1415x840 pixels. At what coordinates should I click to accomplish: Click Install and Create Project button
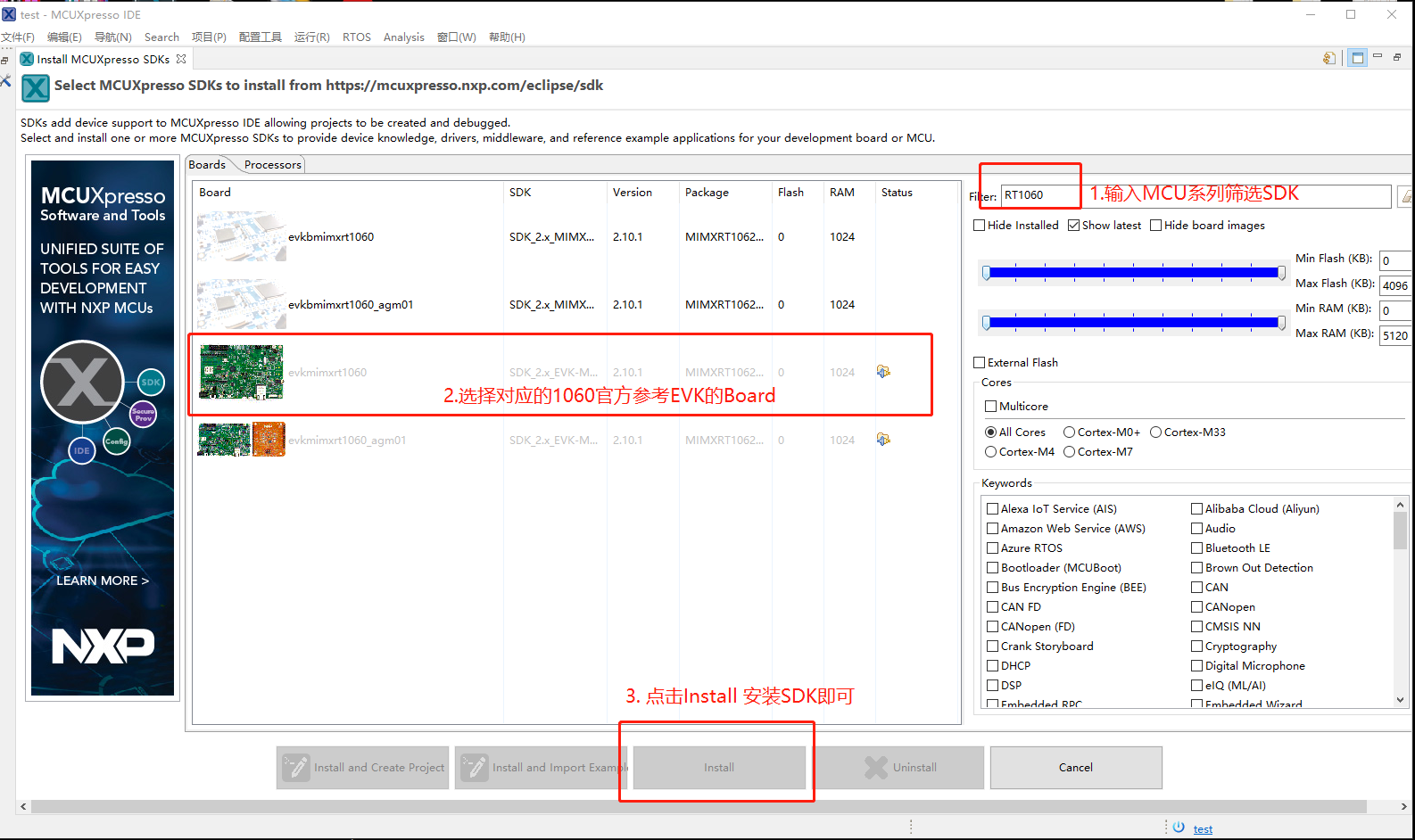pos(362,768)
